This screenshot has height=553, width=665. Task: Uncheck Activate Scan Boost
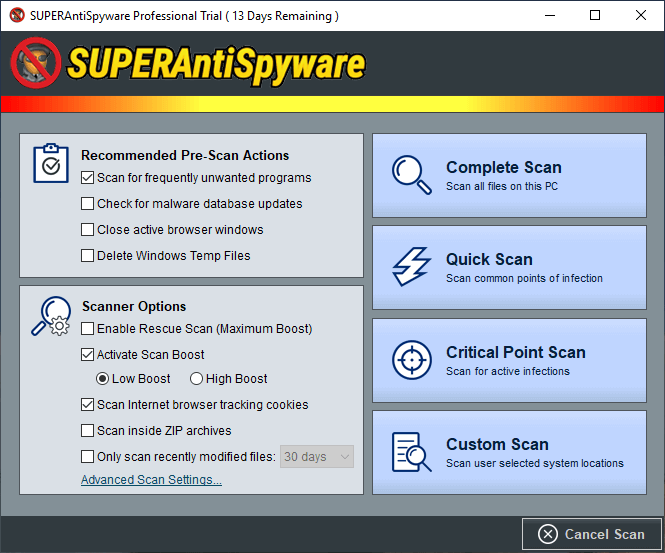(87, 355)
